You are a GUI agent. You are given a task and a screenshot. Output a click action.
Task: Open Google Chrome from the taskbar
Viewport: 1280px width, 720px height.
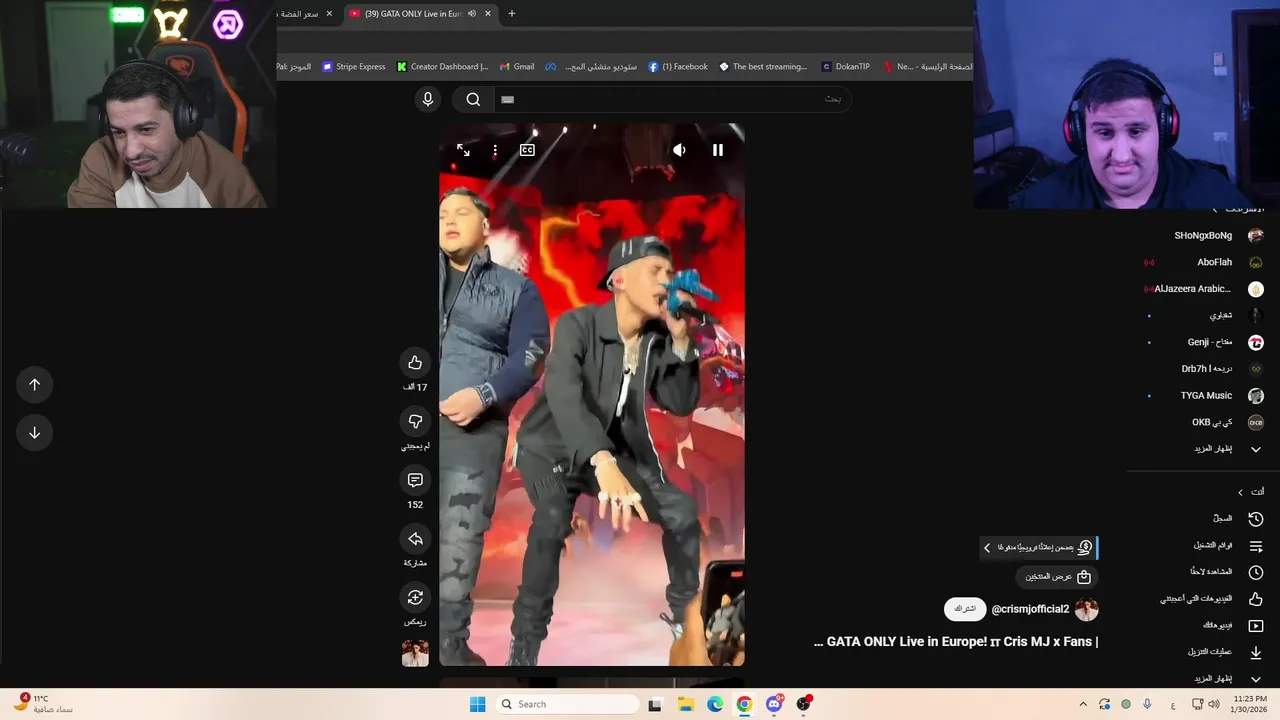coord(744,704)
